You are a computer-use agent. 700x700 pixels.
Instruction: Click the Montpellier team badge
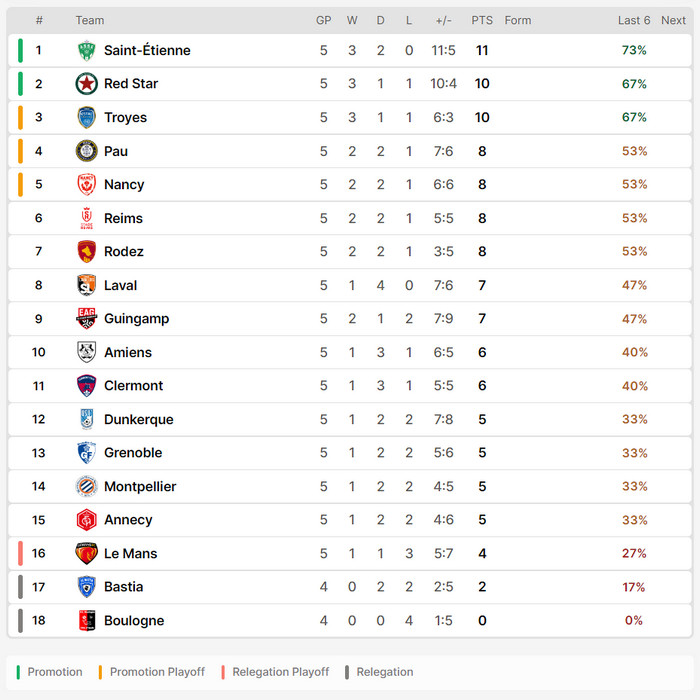click(87, 487)
